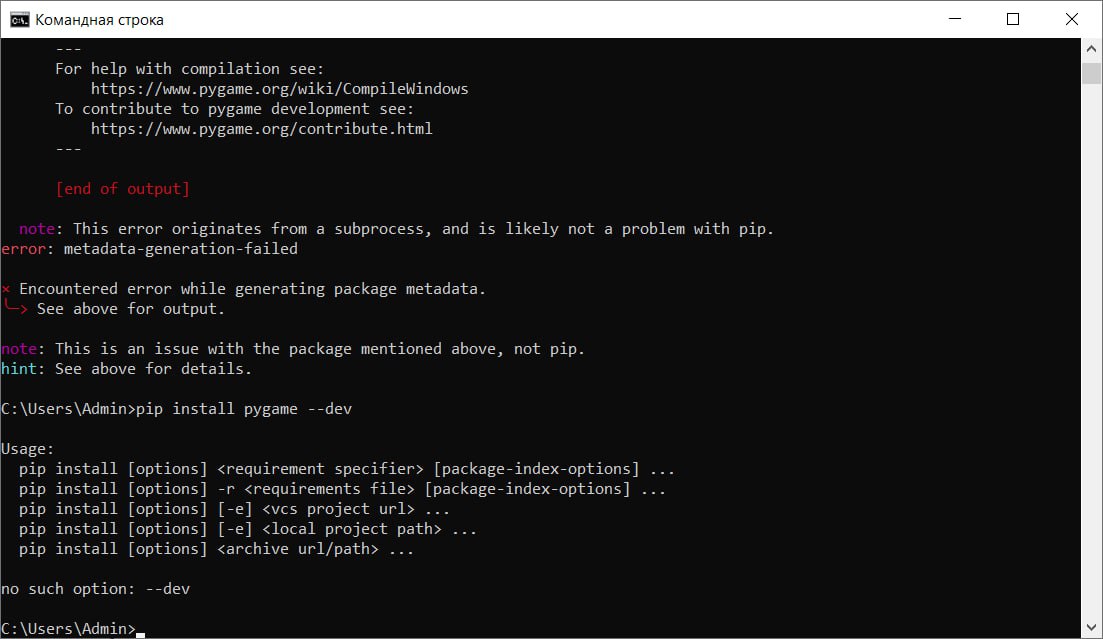Open the Command Prompt system menu icon

[x=19, y=19]
